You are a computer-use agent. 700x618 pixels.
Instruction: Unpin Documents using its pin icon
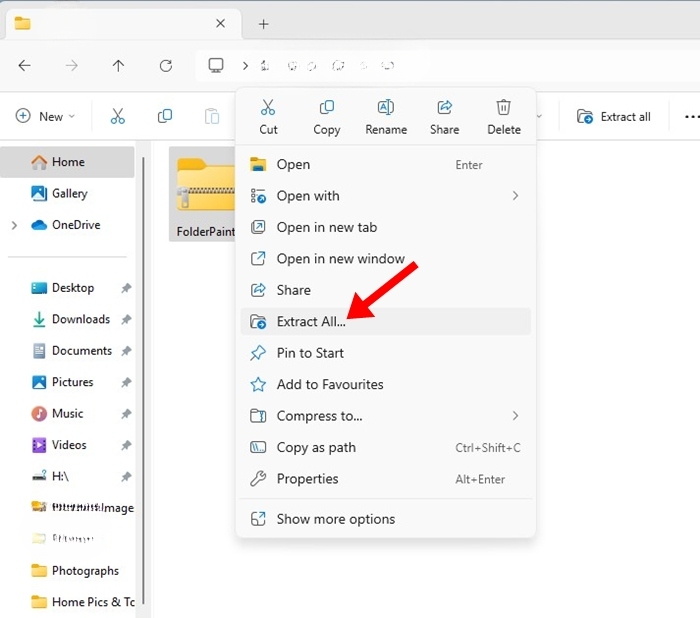click(x=126, y=351)
